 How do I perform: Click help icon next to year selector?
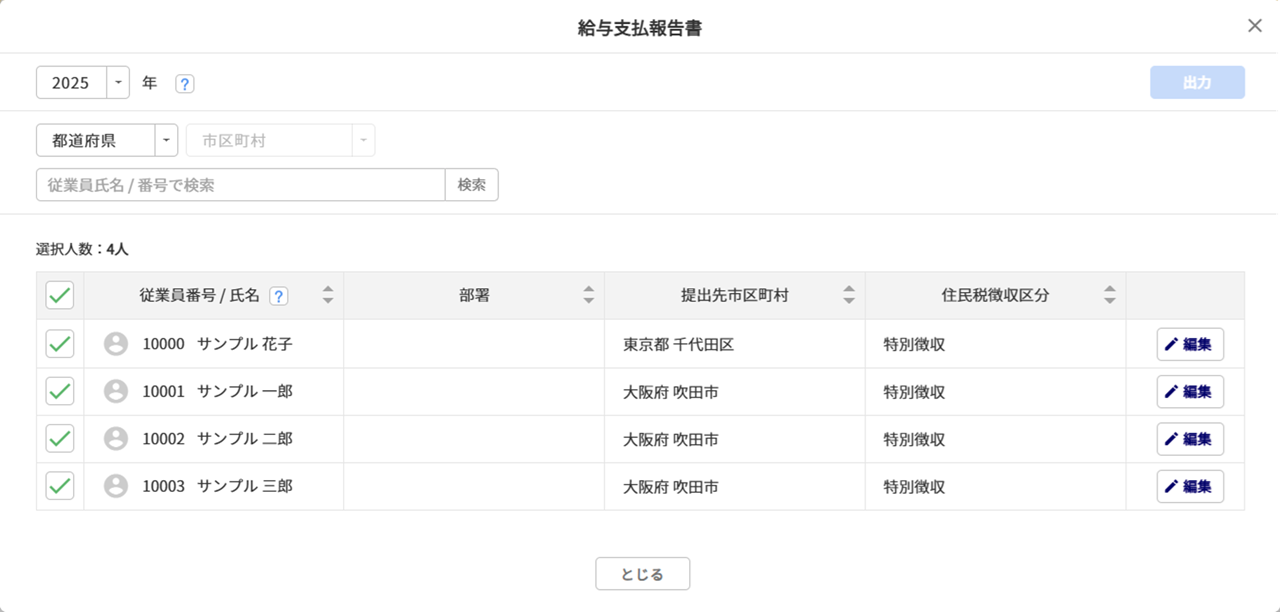pos(185,84)
